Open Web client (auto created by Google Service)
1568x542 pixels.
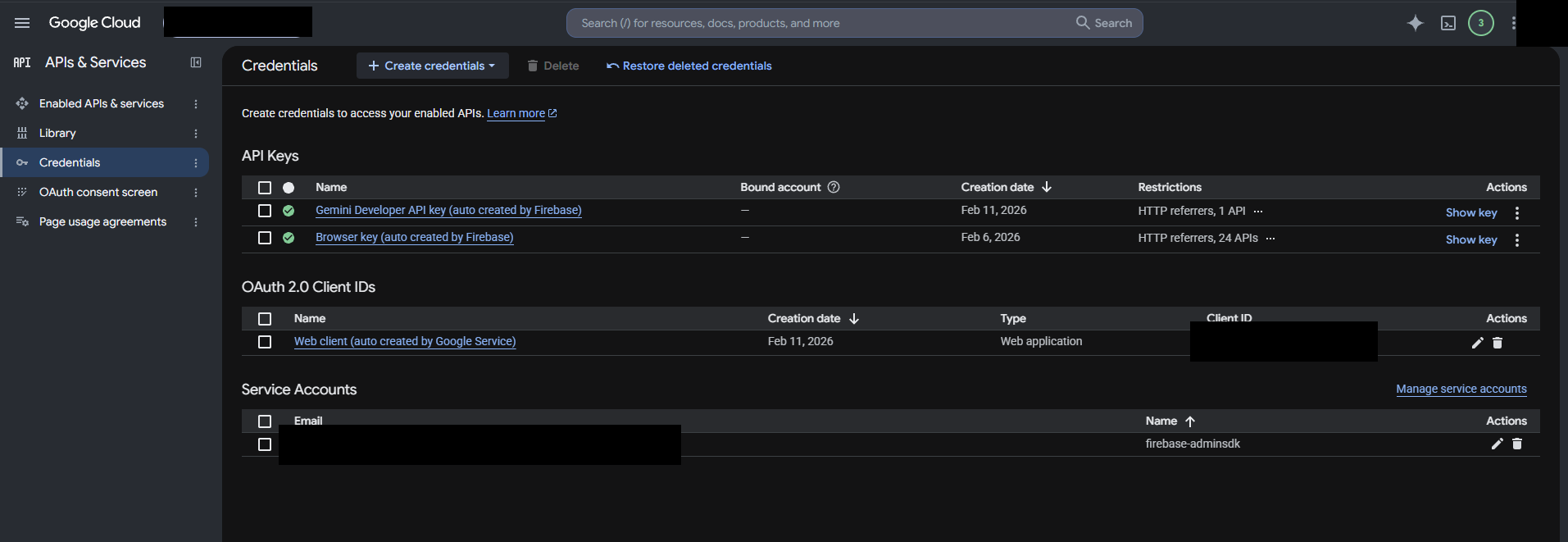coord(405,341)
